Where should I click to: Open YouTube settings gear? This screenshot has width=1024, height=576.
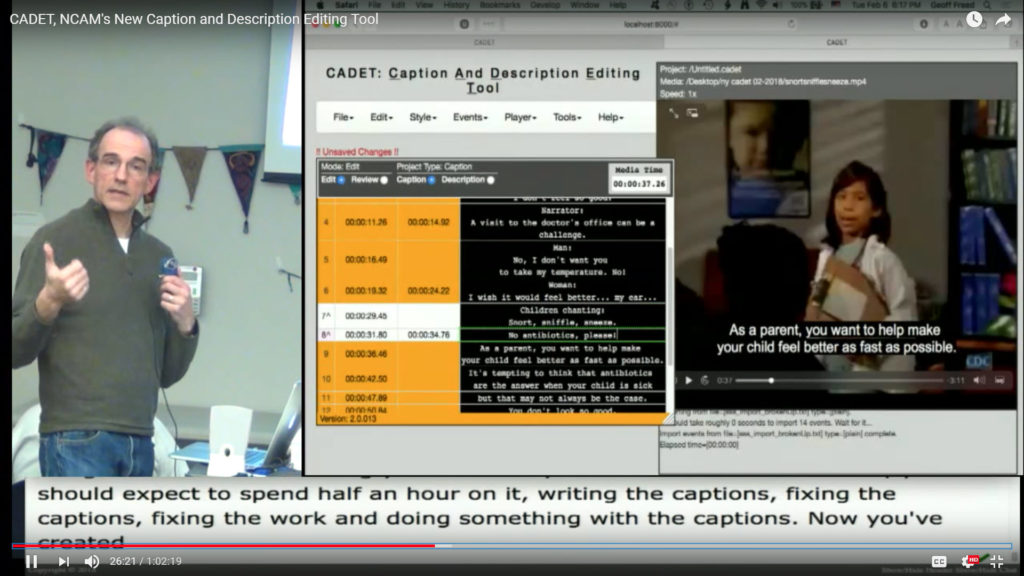tap(969, 561)
